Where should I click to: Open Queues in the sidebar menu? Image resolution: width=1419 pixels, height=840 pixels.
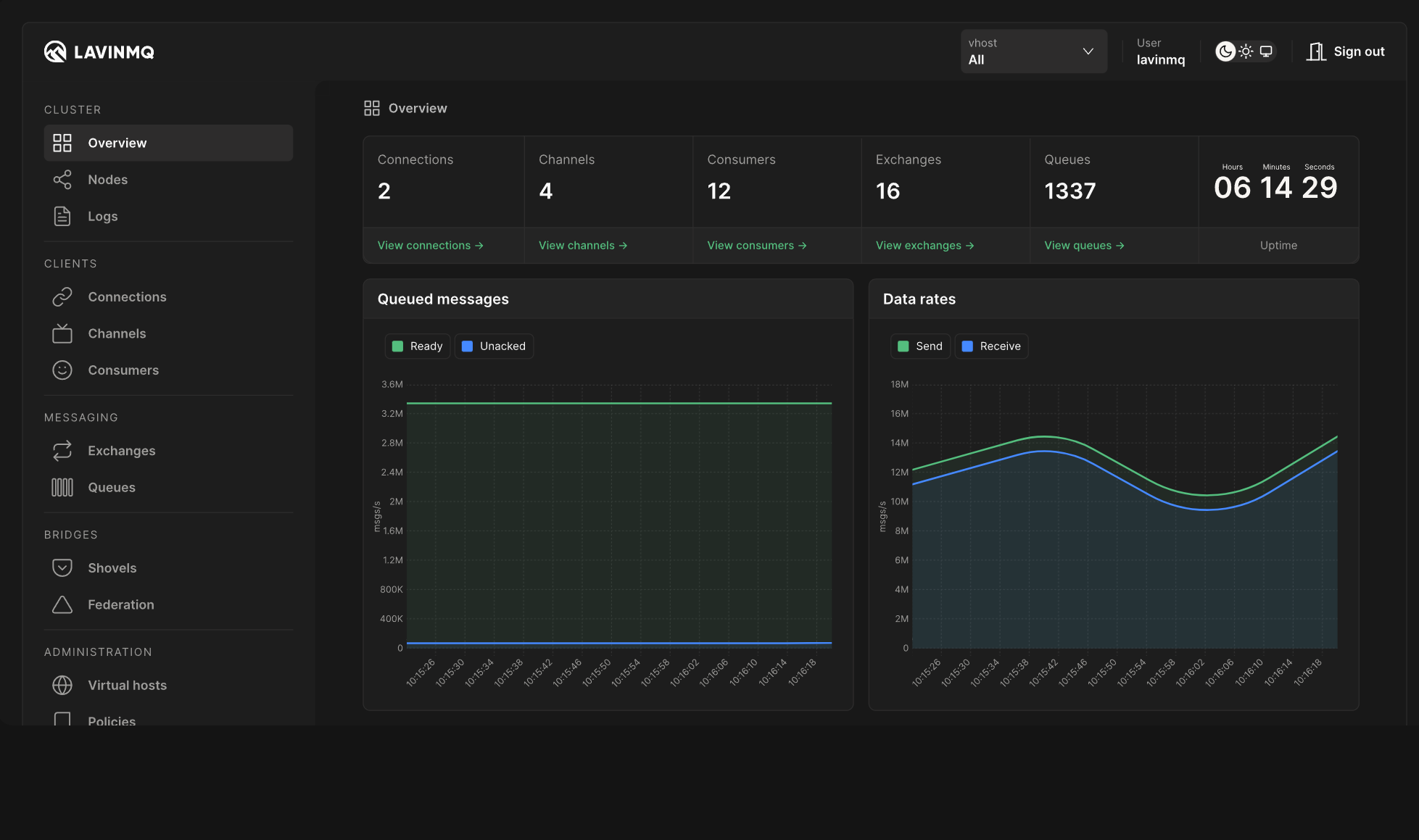click(112, 487)
